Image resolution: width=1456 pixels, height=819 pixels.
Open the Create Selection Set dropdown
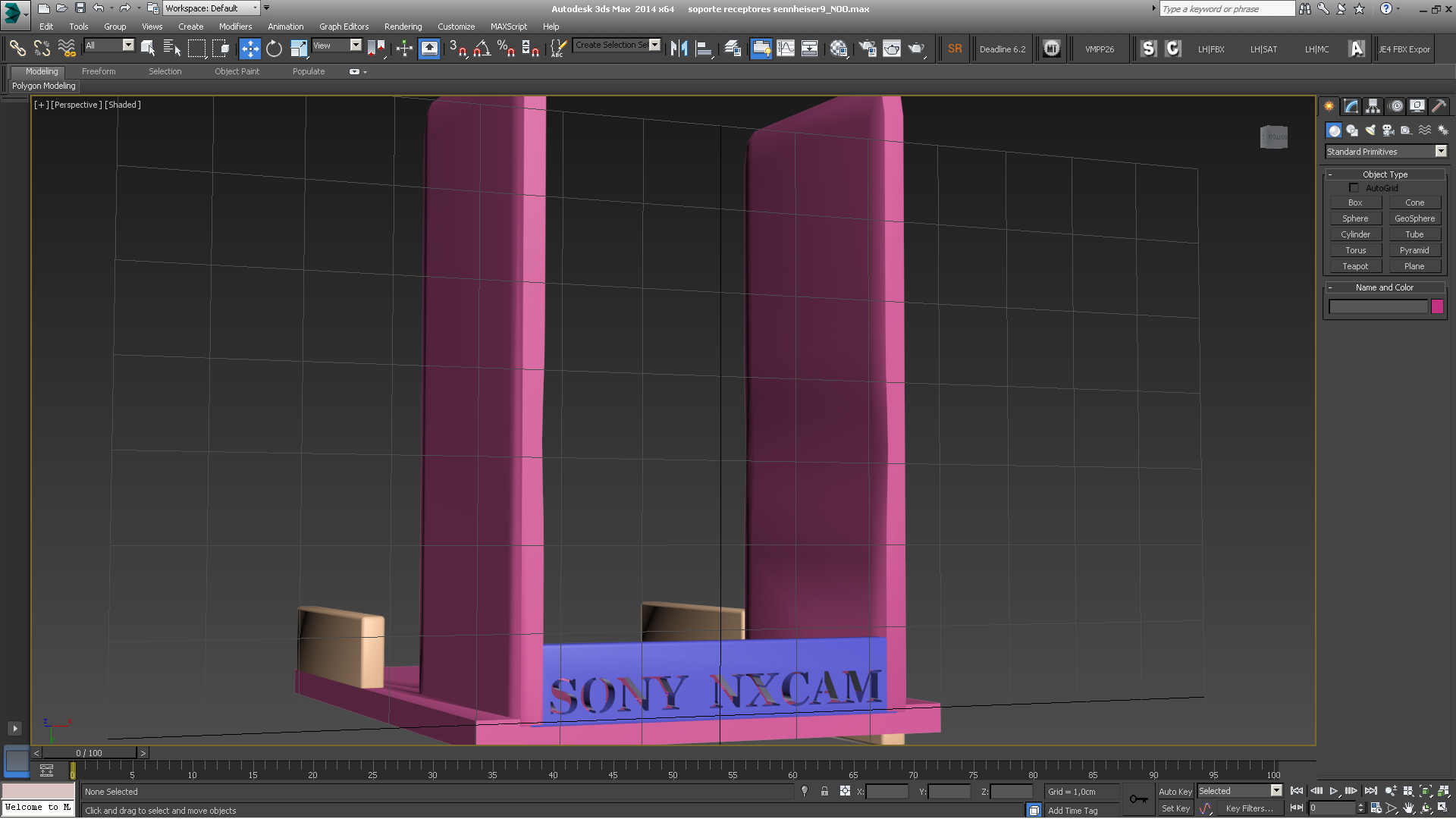click(617, 45)
